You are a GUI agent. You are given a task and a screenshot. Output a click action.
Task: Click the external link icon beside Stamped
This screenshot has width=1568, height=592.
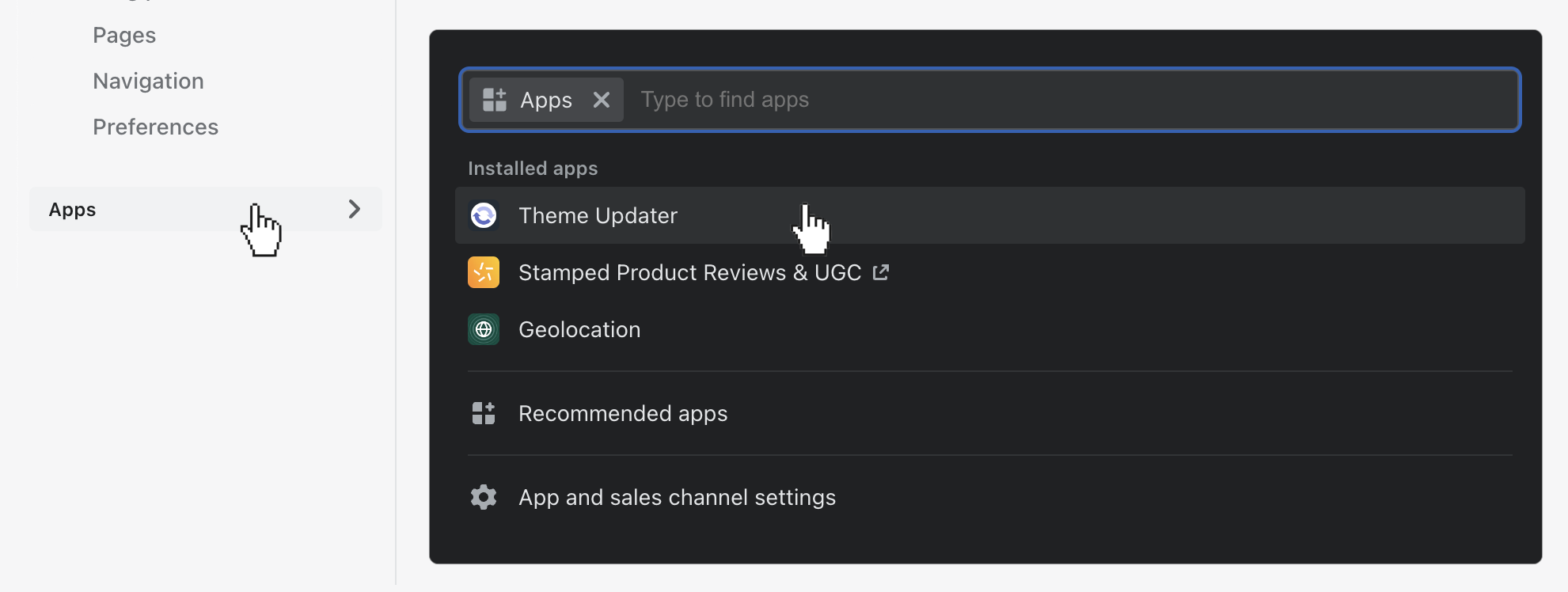pyautogui.click(x=881, y=272)
